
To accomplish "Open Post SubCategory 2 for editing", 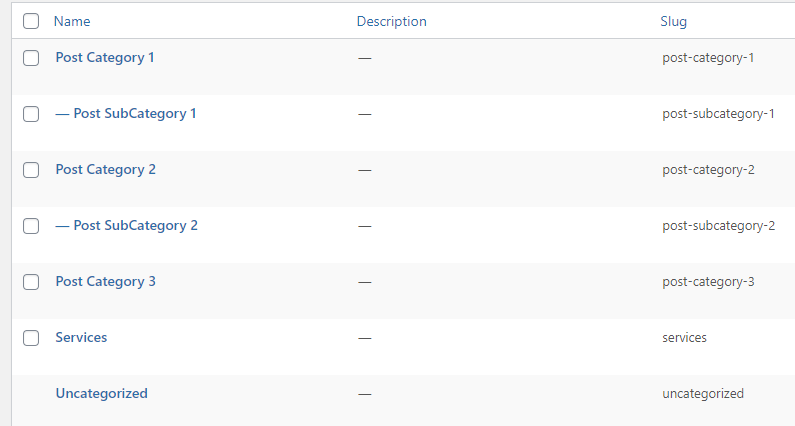I will [126, 226].
